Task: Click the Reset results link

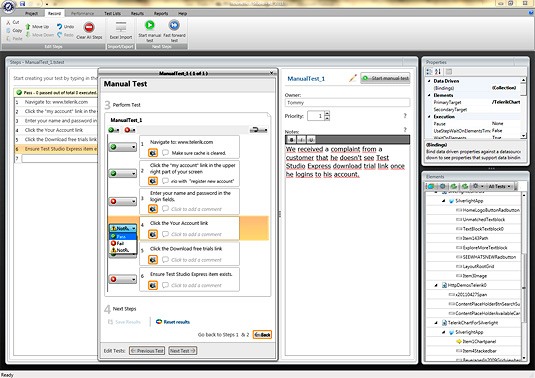Action: point(173,322)
